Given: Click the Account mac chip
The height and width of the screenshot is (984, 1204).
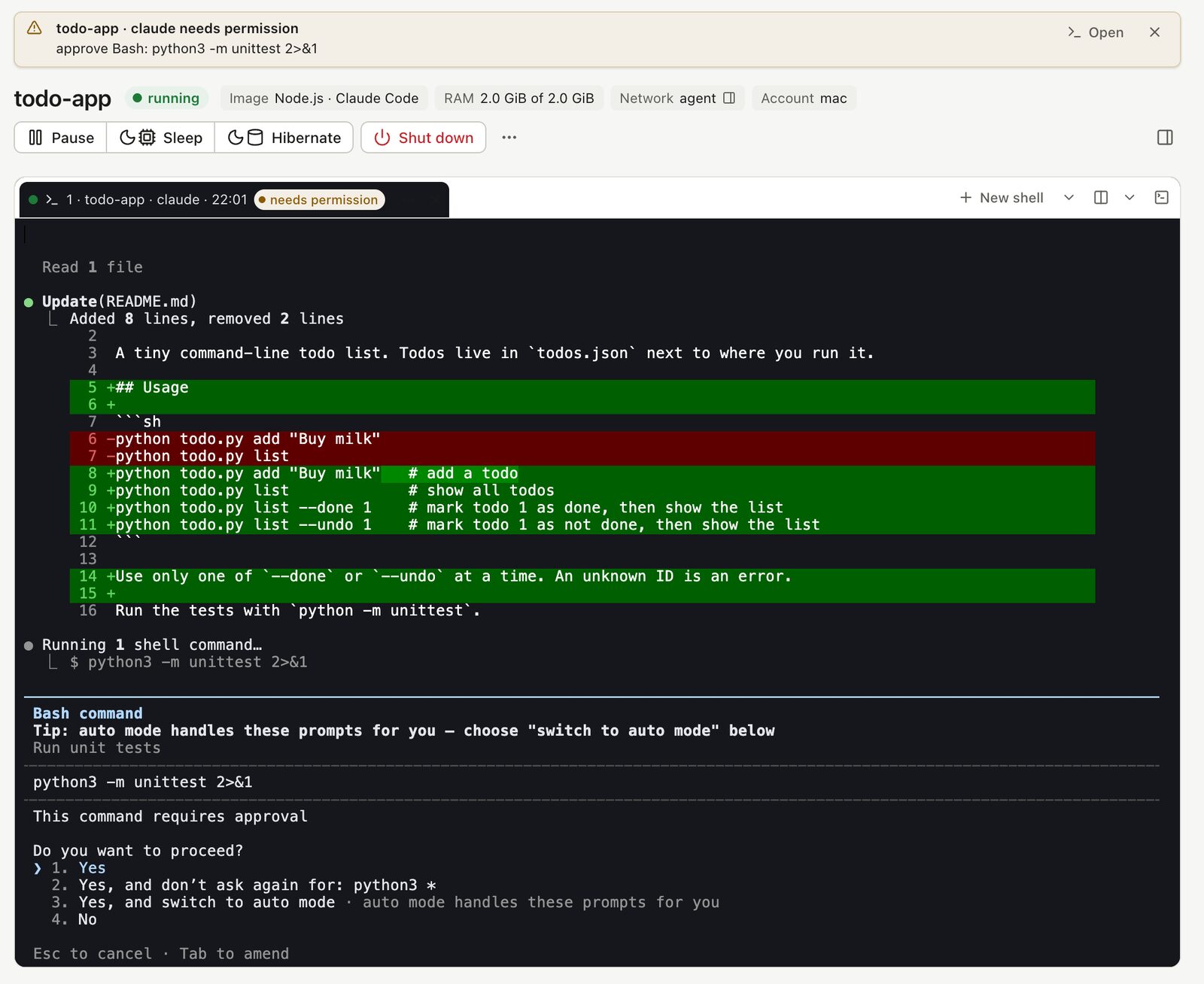Looking at the screenshot, I should [x=804, y=99].
